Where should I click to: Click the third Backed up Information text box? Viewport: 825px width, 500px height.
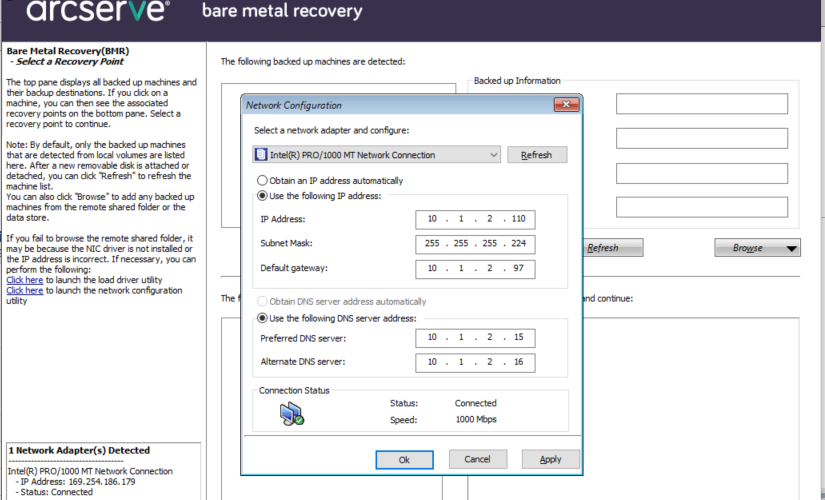(x=702, y=173)
